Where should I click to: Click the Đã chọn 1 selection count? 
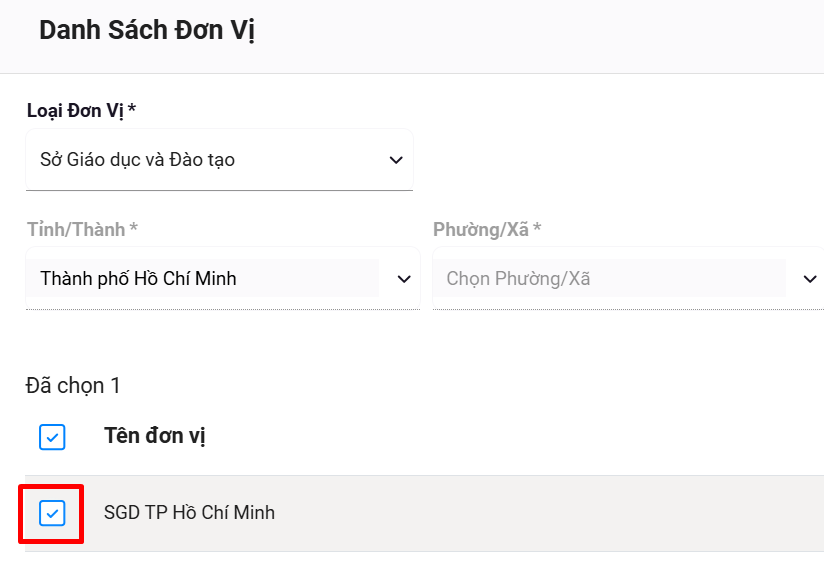(x=73, y=385)
